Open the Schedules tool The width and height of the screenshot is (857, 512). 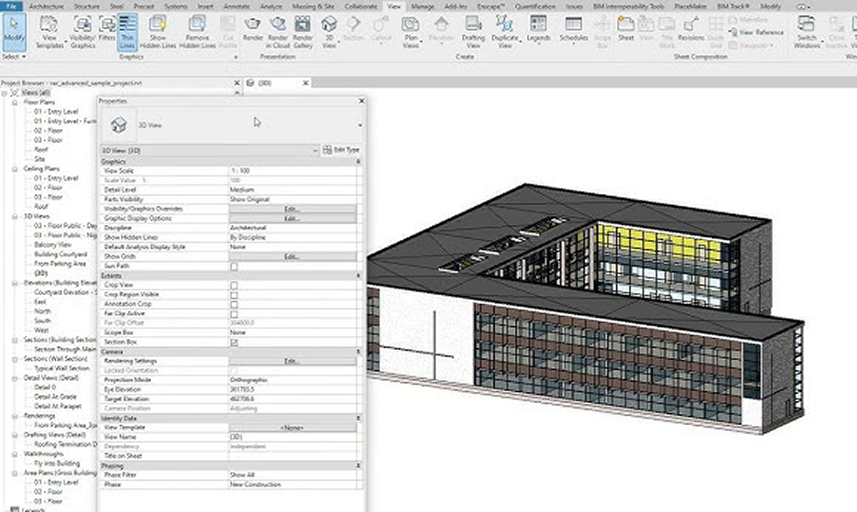click(x=573, y=30)
